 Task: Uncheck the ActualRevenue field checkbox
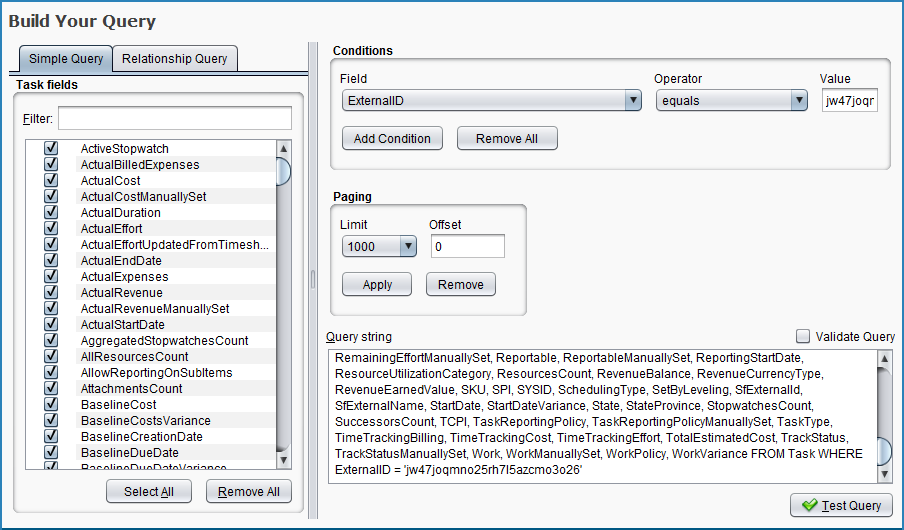tap(51, 293)
